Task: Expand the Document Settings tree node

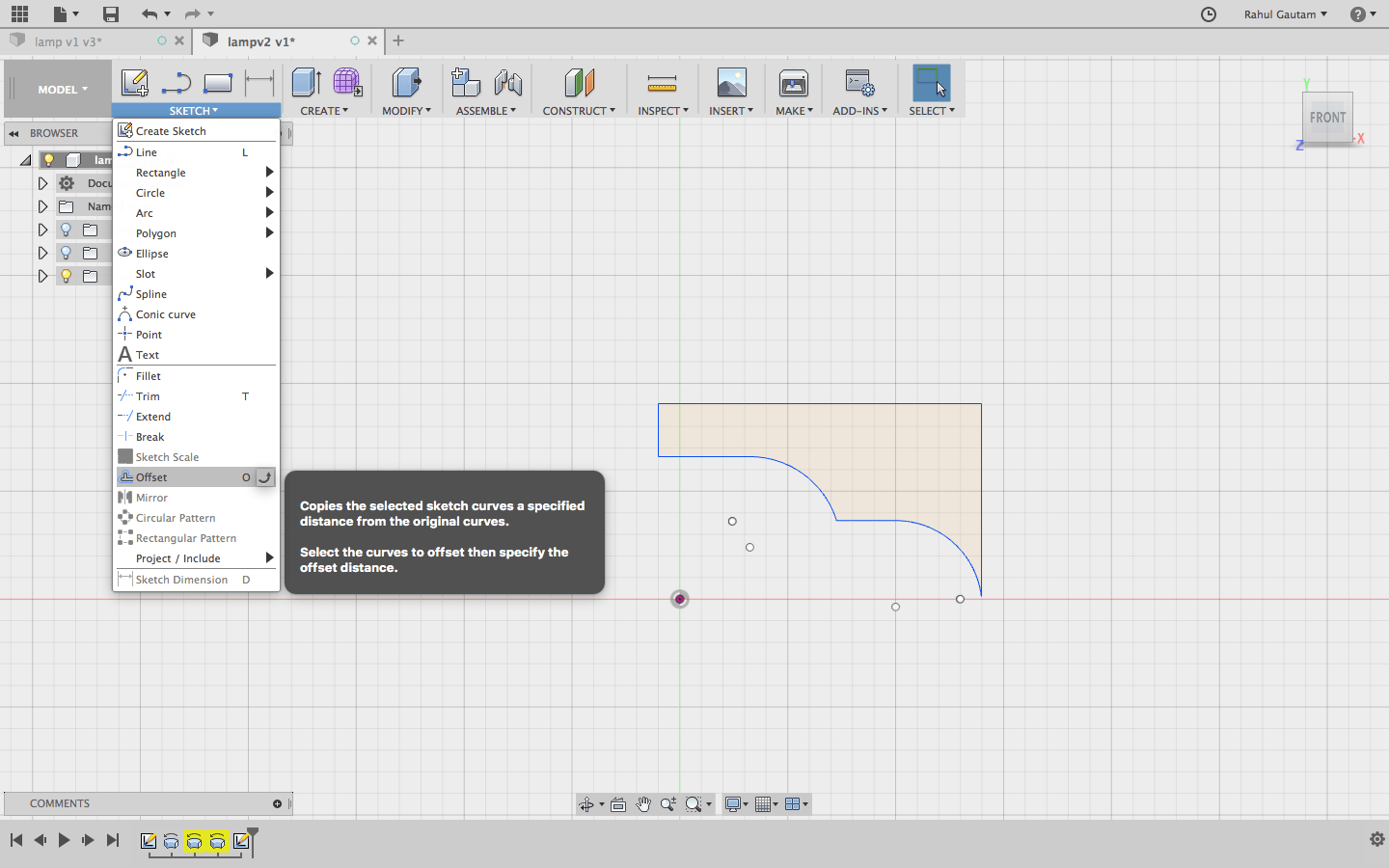Action: click(x=42, y=183)
